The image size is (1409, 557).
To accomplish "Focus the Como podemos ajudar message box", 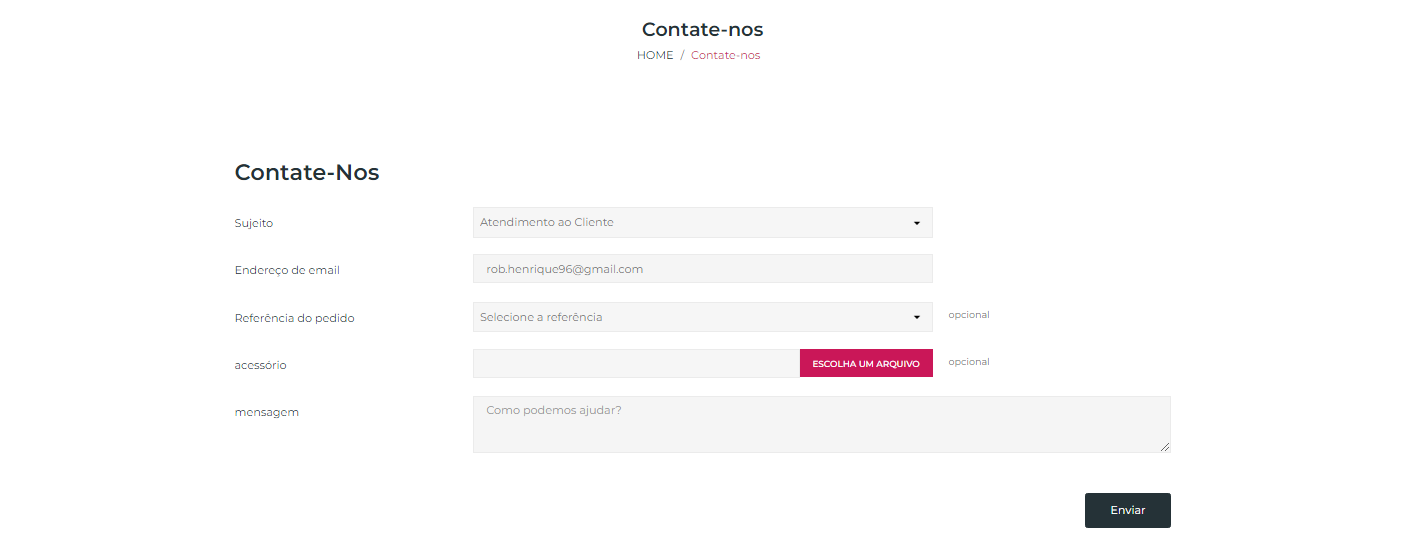I will coord(821,424).
